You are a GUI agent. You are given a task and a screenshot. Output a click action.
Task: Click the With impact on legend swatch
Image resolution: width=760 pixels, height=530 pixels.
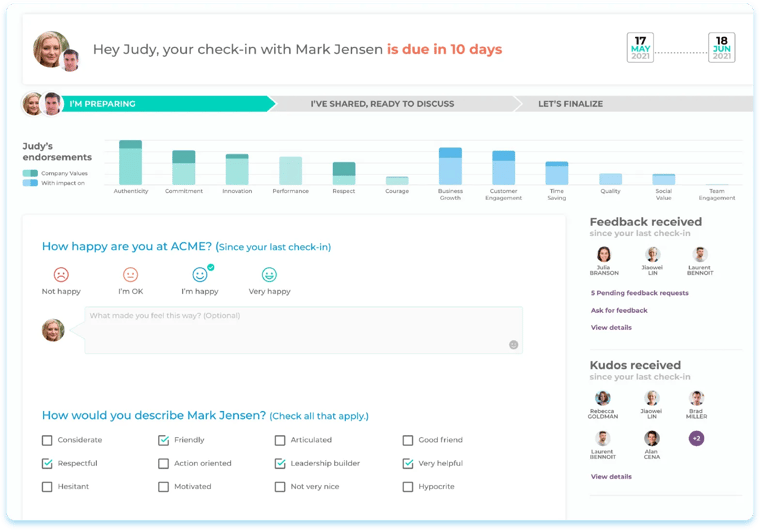pyautogui.click(x=30, y=183)
